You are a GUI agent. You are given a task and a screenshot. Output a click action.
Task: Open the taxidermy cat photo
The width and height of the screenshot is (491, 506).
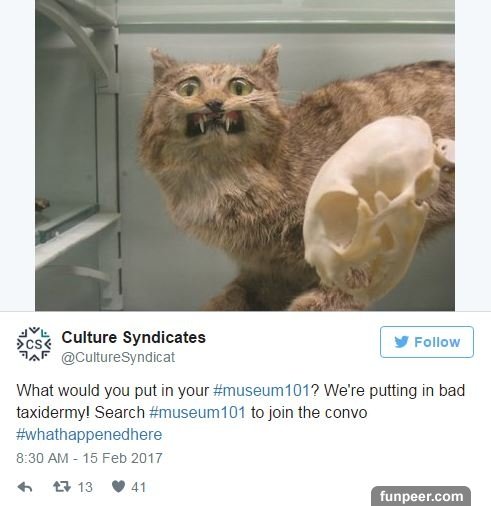(245, 155)
